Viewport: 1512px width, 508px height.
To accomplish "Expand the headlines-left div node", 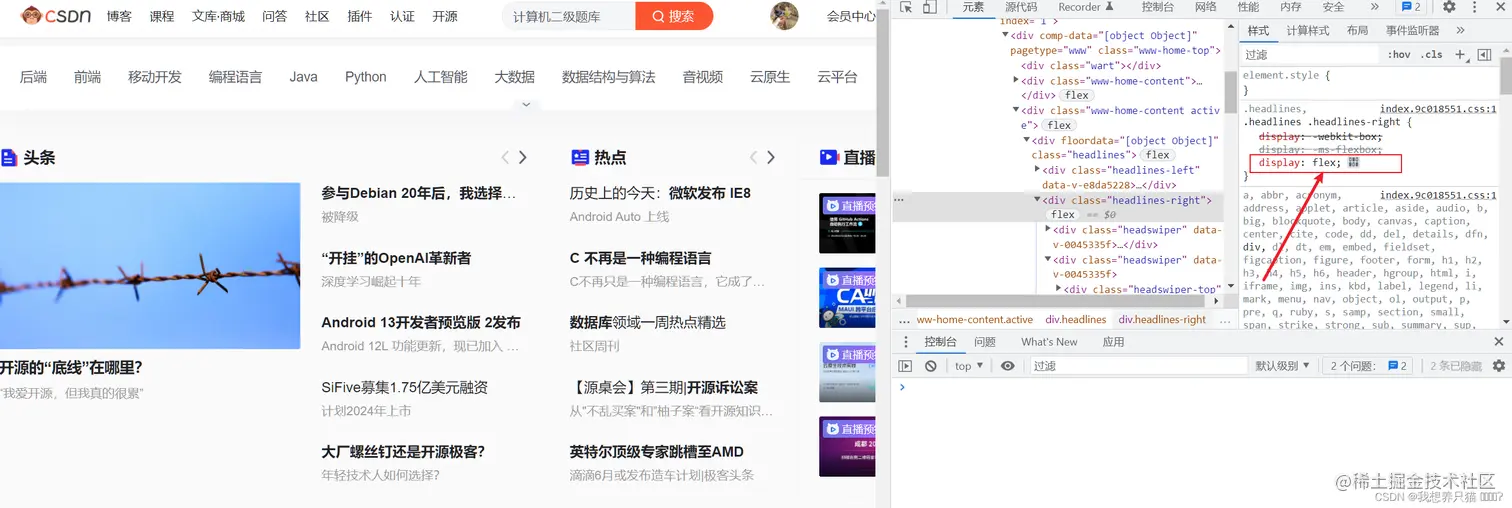I will click(x=1037, y=170).
